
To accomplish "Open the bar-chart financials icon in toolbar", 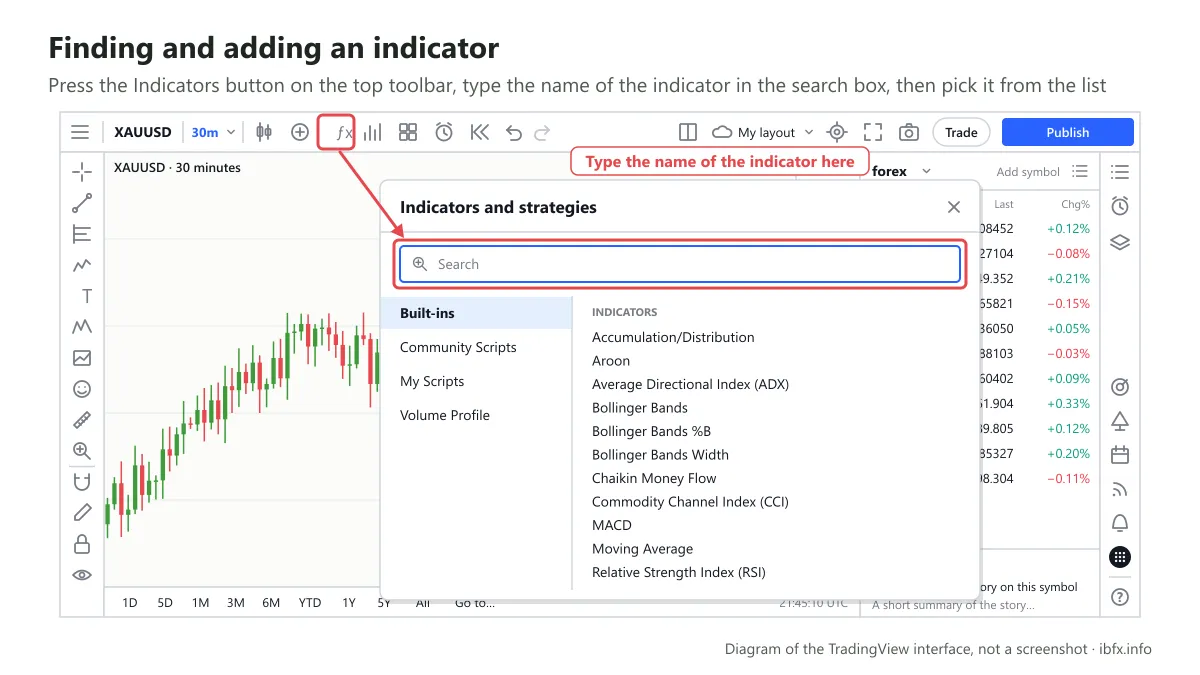I will coord(373,132).
